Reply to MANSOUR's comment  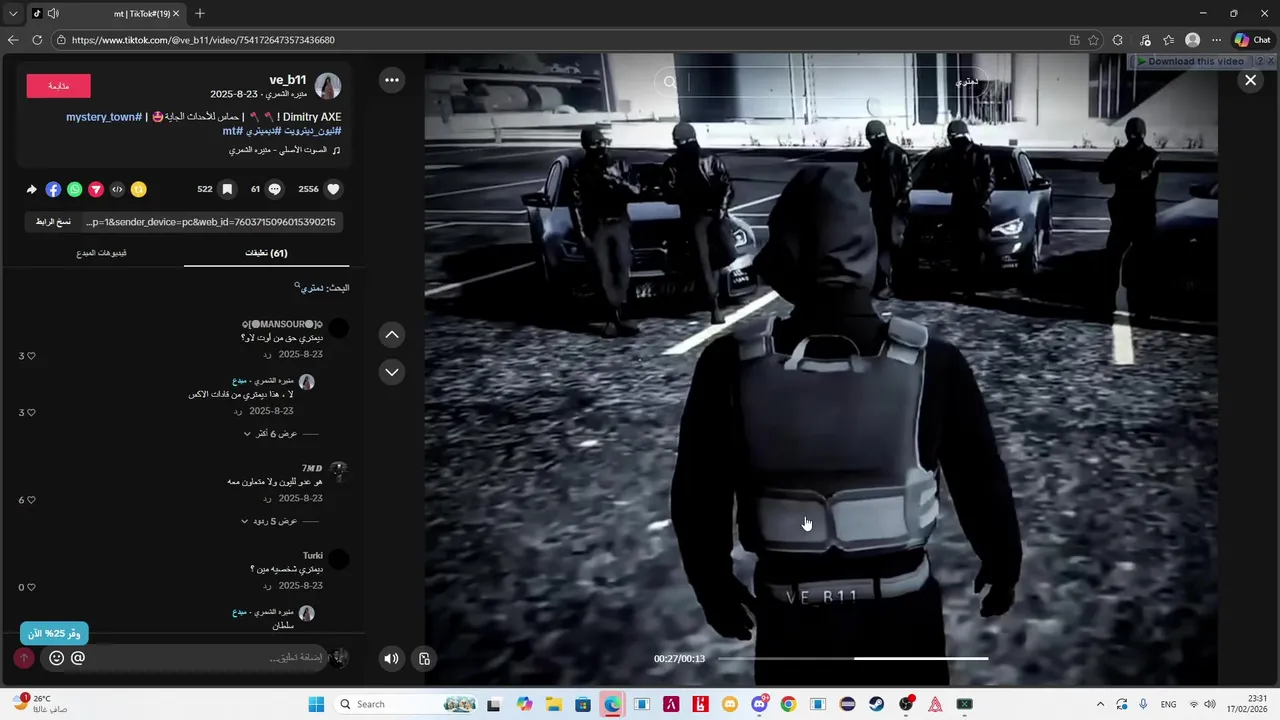click(267, 355)
